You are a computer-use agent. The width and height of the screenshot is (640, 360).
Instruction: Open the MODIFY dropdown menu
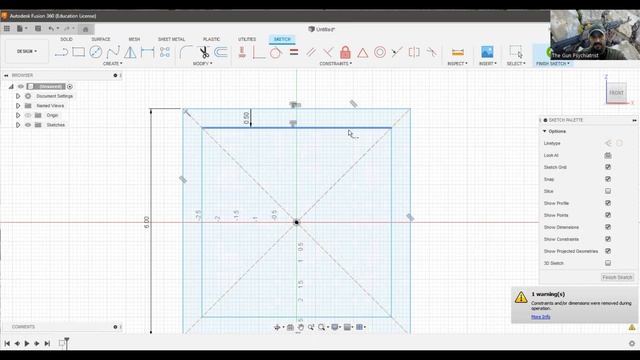pos(202,64)
